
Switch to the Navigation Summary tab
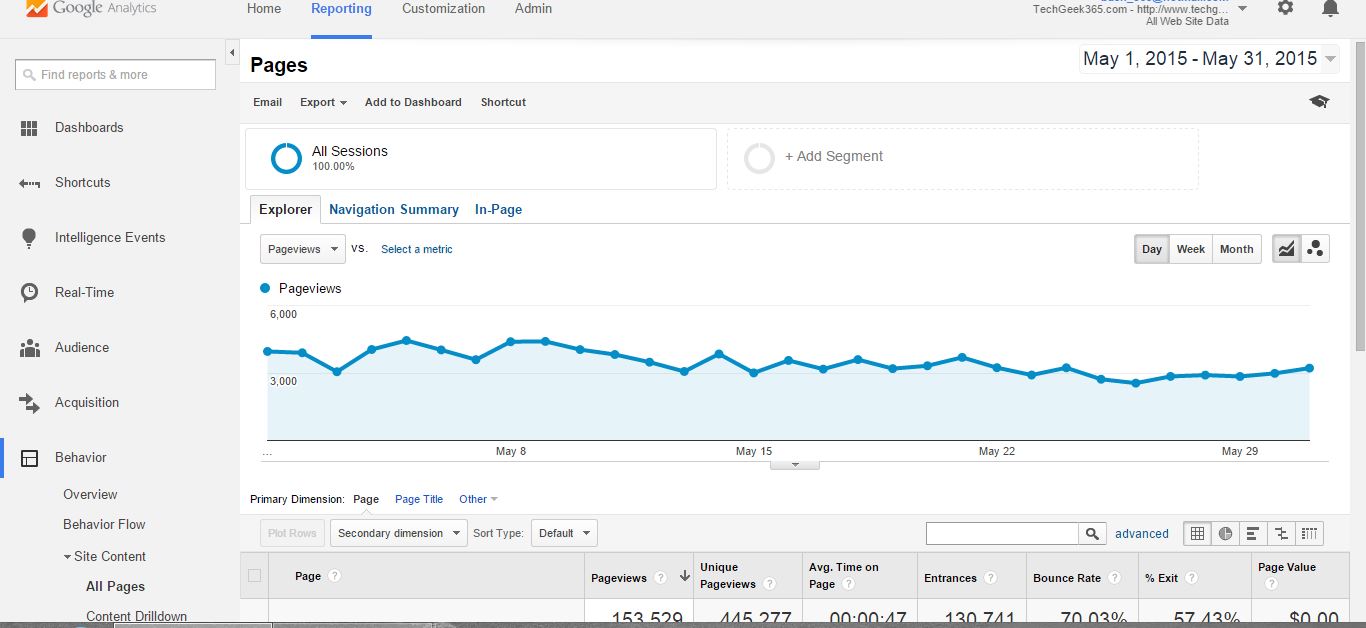(393, 210)
